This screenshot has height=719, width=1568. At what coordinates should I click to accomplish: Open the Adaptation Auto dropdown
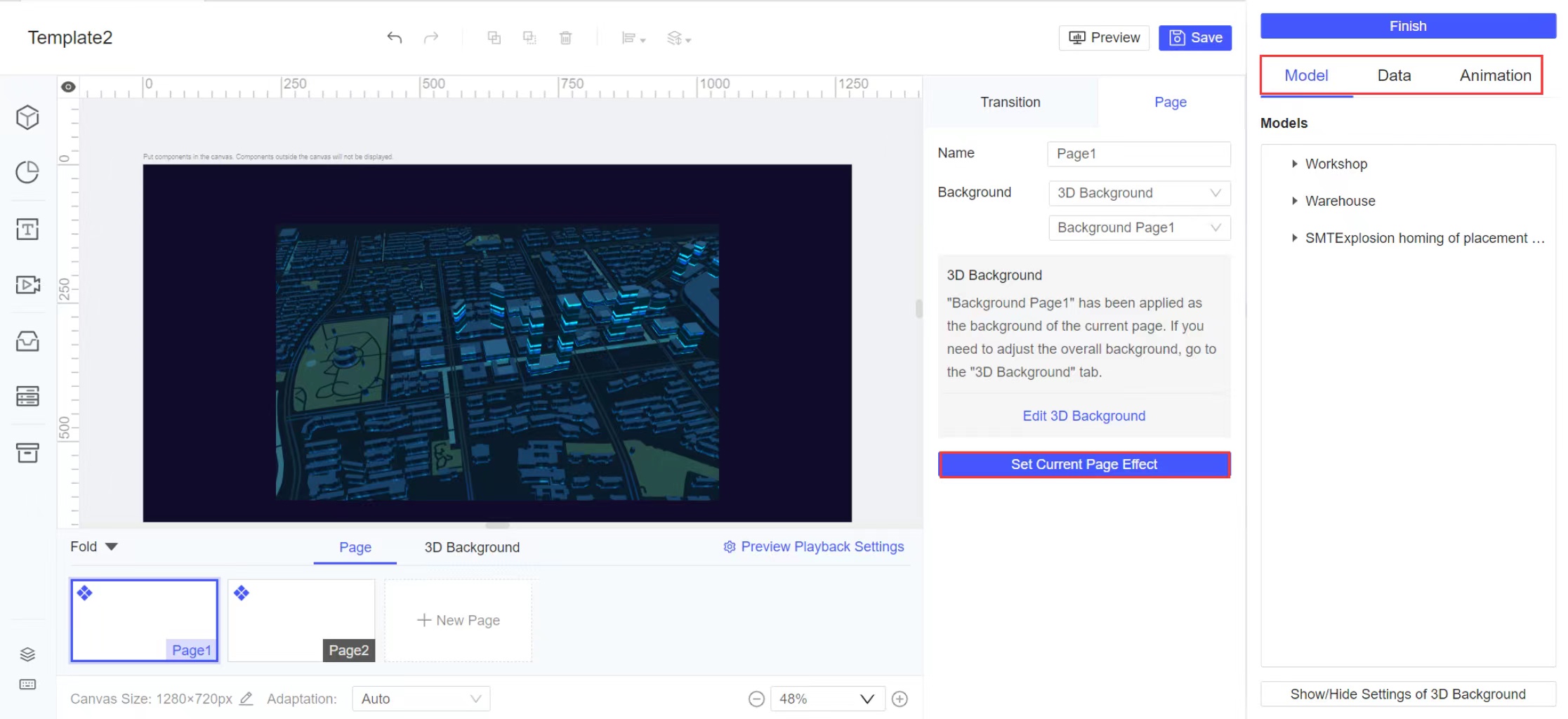[421, 699]
